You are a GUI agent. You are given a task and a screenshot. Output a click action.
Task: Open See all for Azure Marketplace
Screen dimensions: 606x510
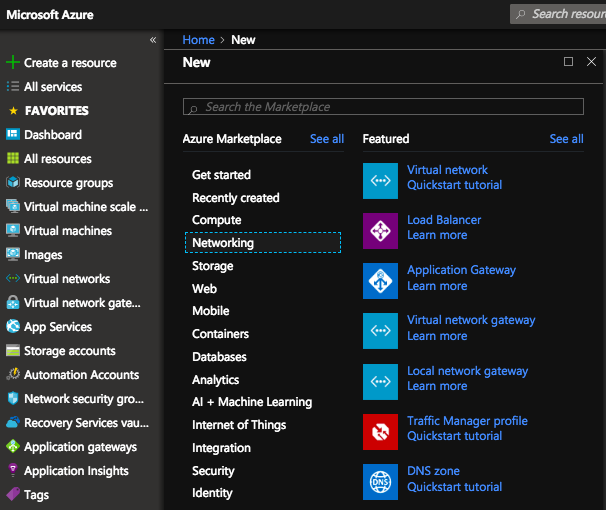327,139
